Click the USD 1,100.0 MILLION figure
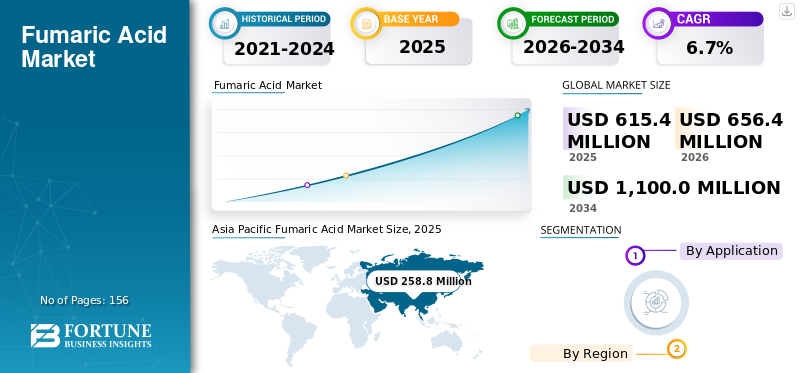800x373 pixels. pyautogui.click(x=673, y=187)
